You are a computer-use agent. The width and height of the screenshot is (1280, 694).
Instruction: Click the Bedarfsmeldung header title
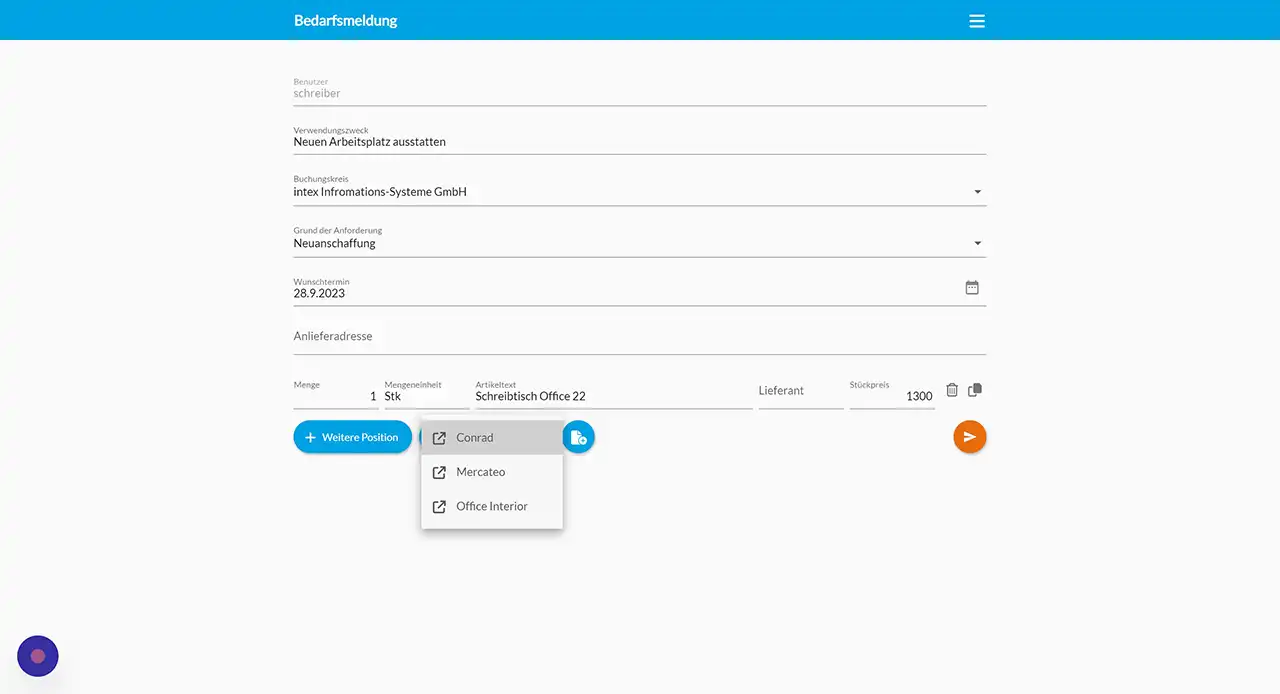[346, 21]
